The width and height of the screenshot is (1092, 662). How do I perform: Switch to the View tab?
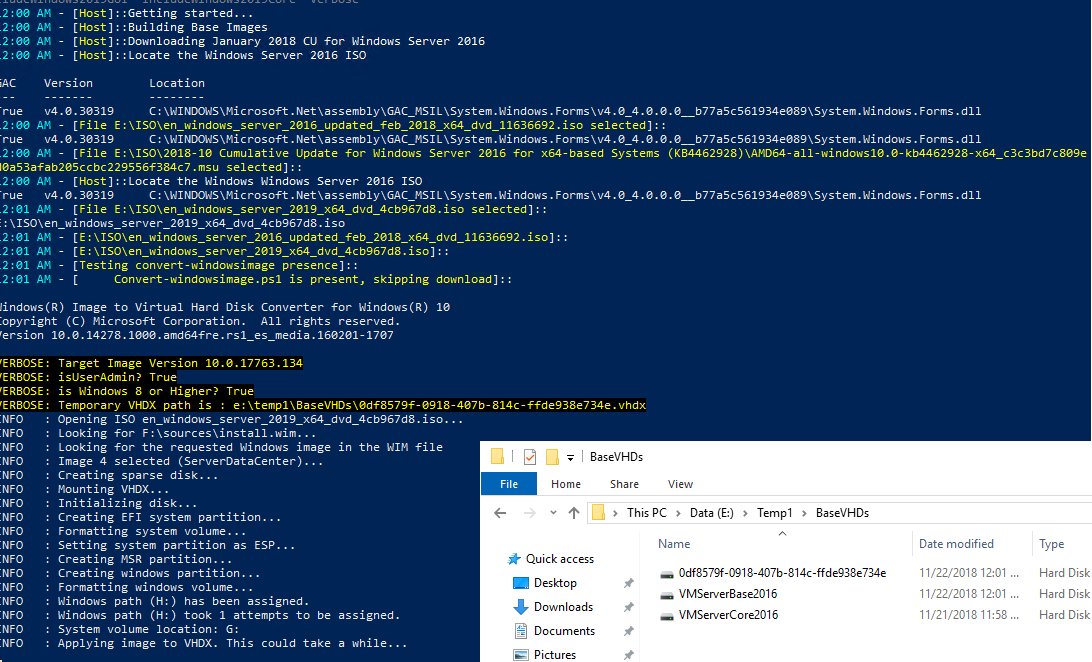[x=681, y=483]
